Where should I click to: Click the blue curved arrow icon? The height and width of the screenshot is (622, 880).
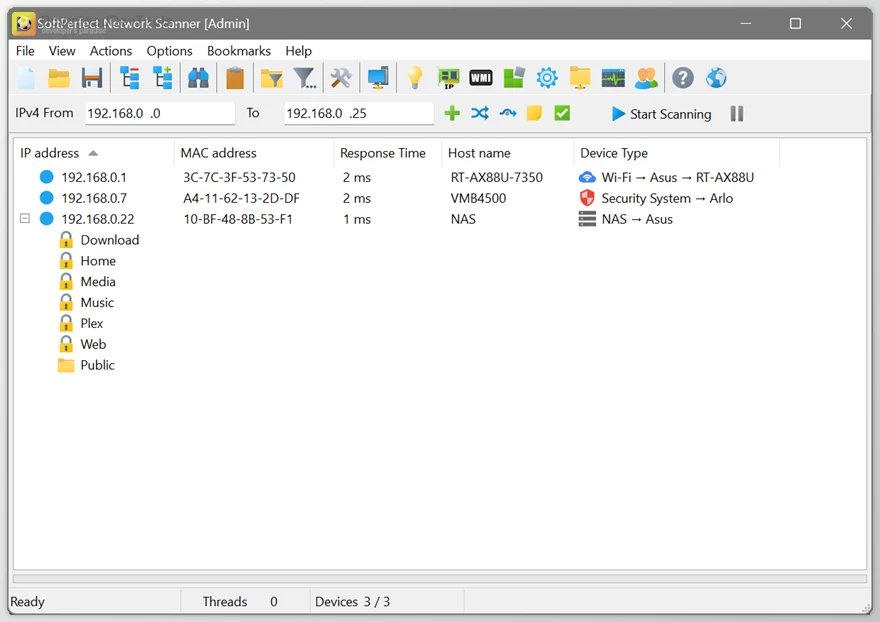[508, 113]
